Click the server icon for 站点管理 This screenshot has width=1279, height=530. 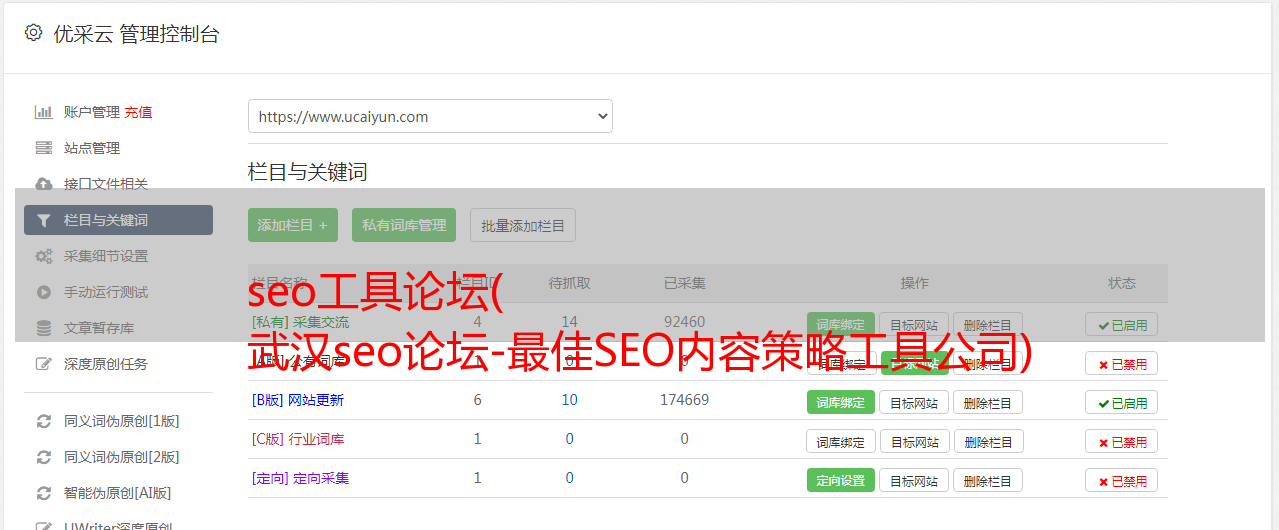43,148
